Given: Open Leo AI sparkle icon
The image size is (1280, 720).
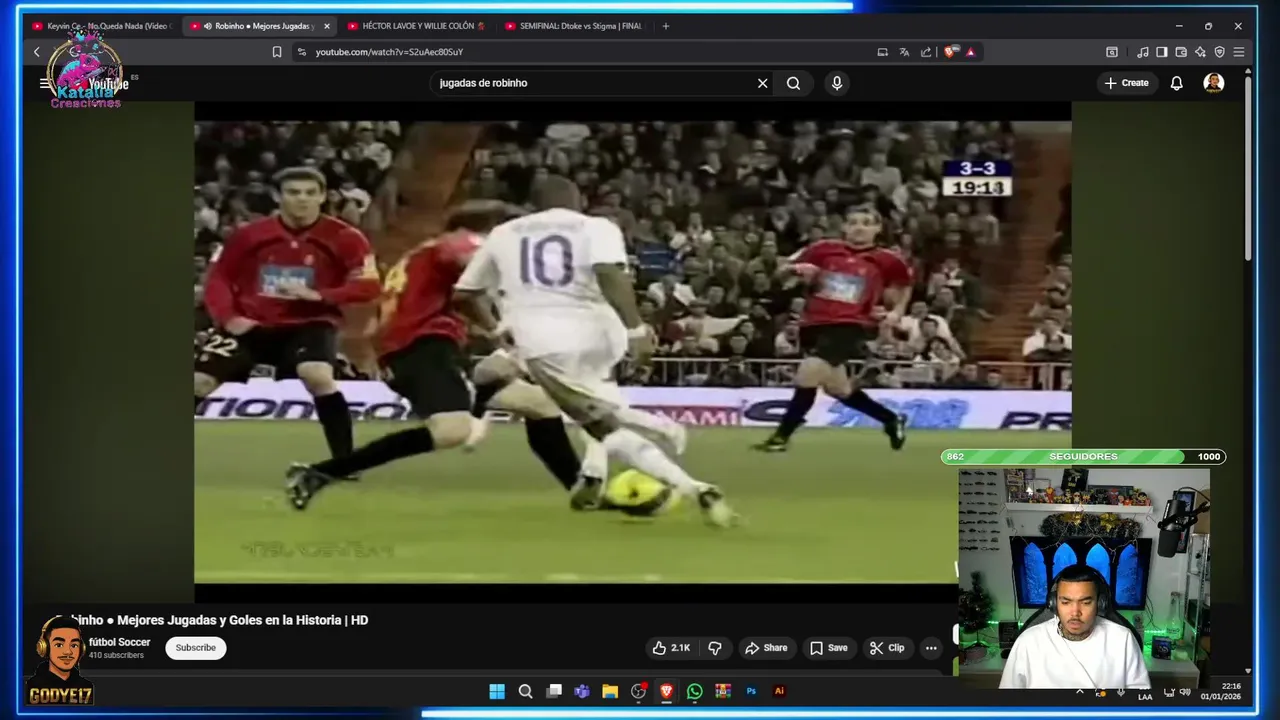Looking at the screenshot, I should [1200, 52].
